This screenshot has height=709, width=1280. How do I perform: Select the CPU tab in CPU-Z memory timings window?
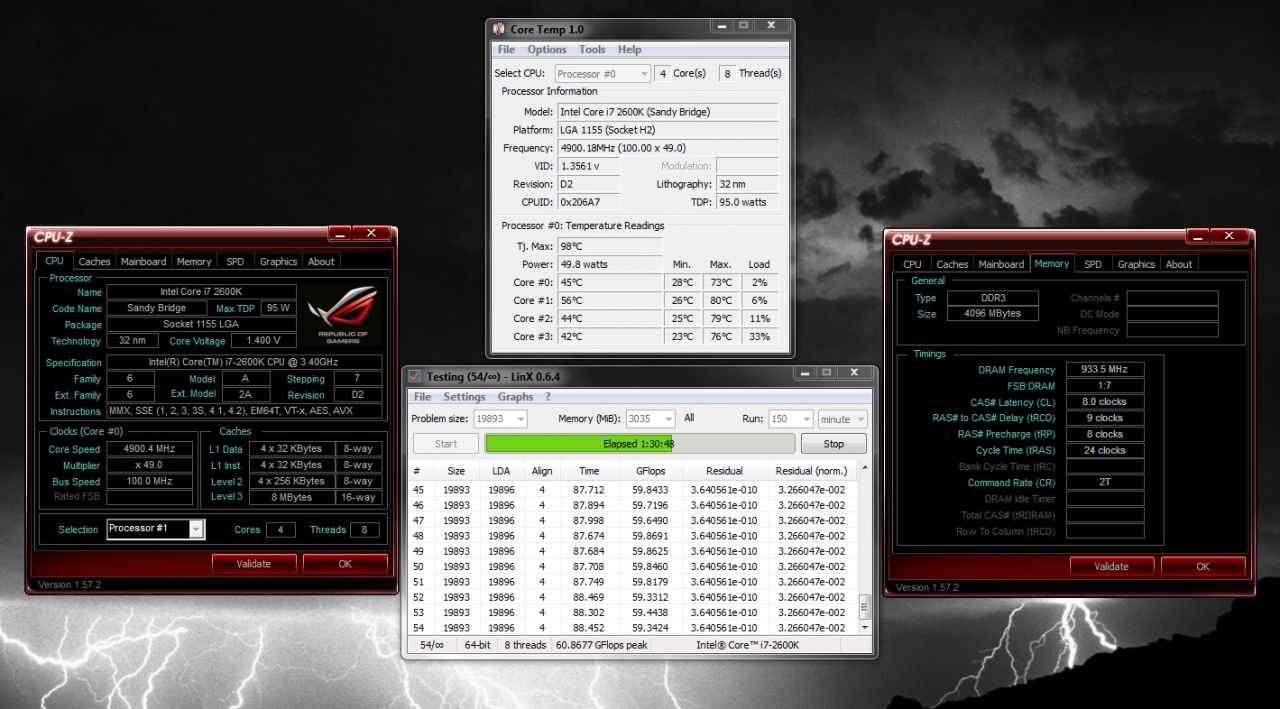tap(912, 265)
